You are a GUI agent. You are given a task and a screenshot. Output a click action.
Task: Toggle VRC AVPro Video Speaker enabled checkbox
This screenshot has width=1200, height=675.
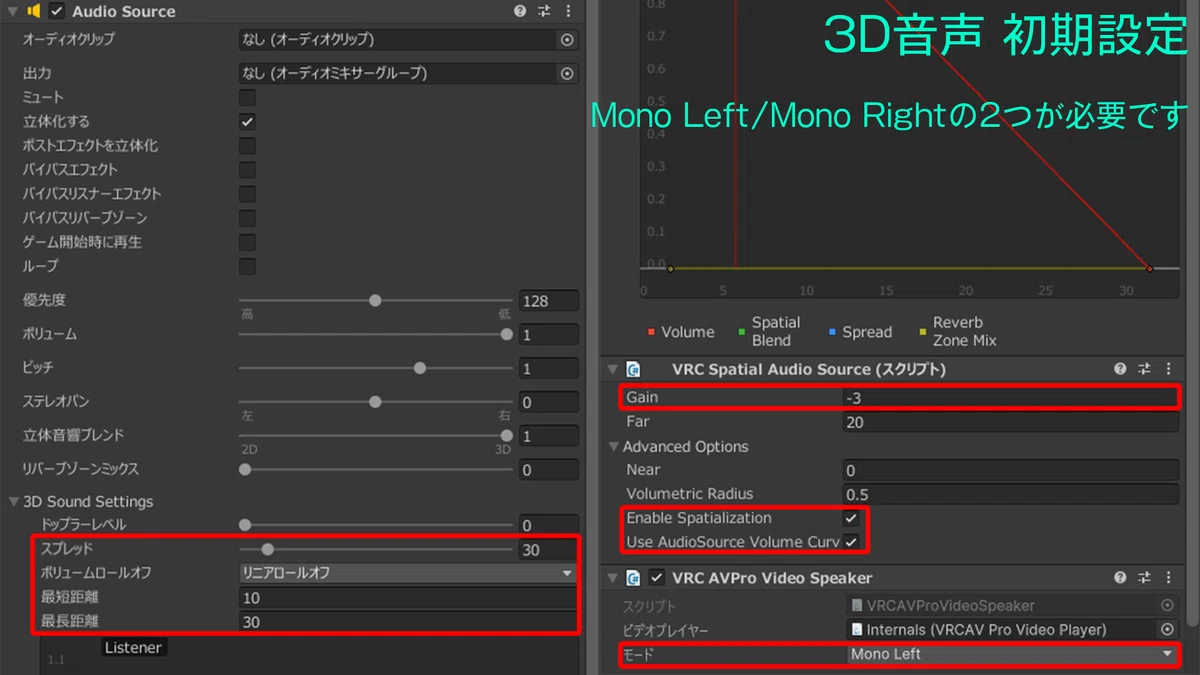(x=657, y=577)
